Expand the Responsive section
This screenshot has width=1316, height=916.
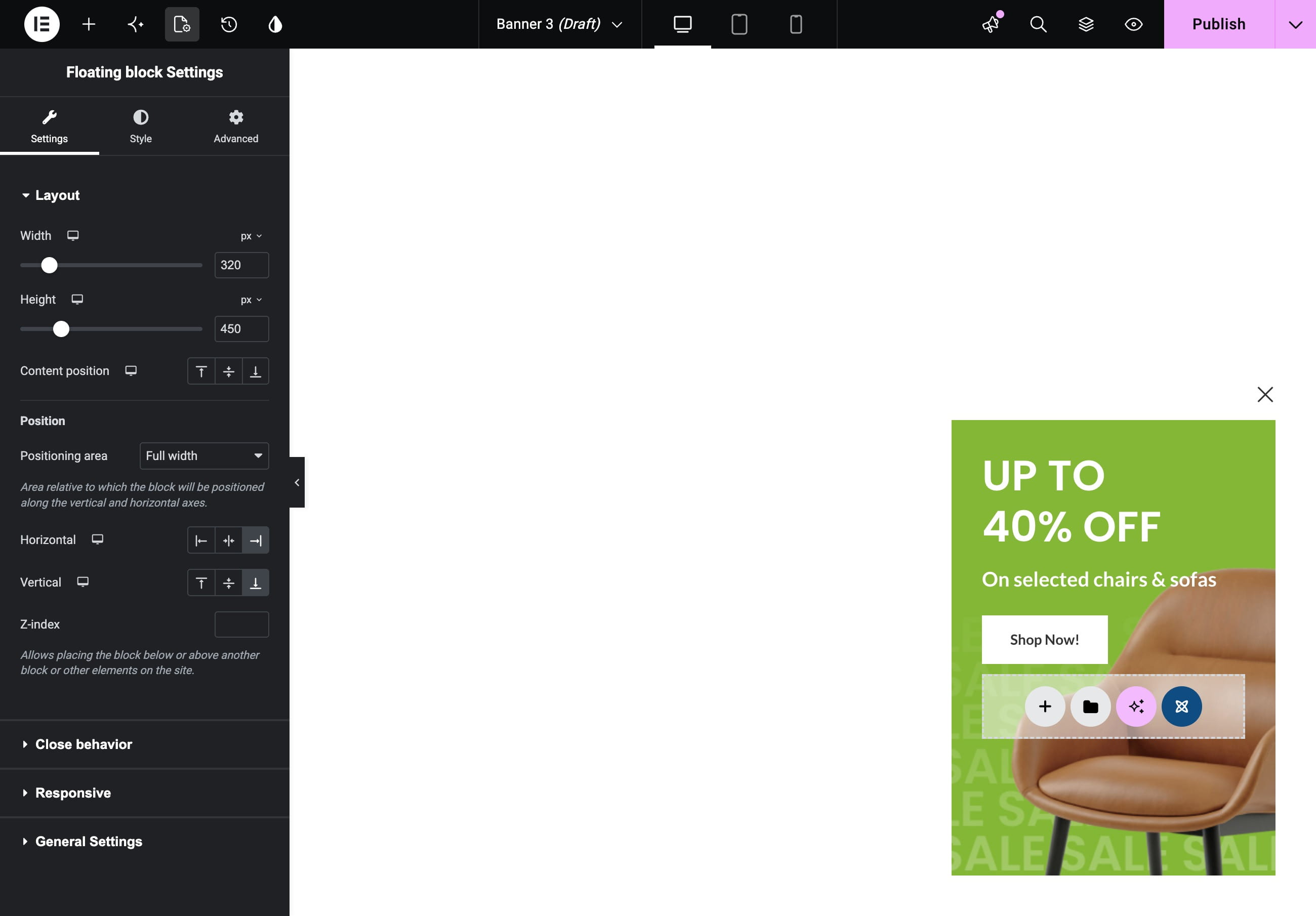point(144,793)
